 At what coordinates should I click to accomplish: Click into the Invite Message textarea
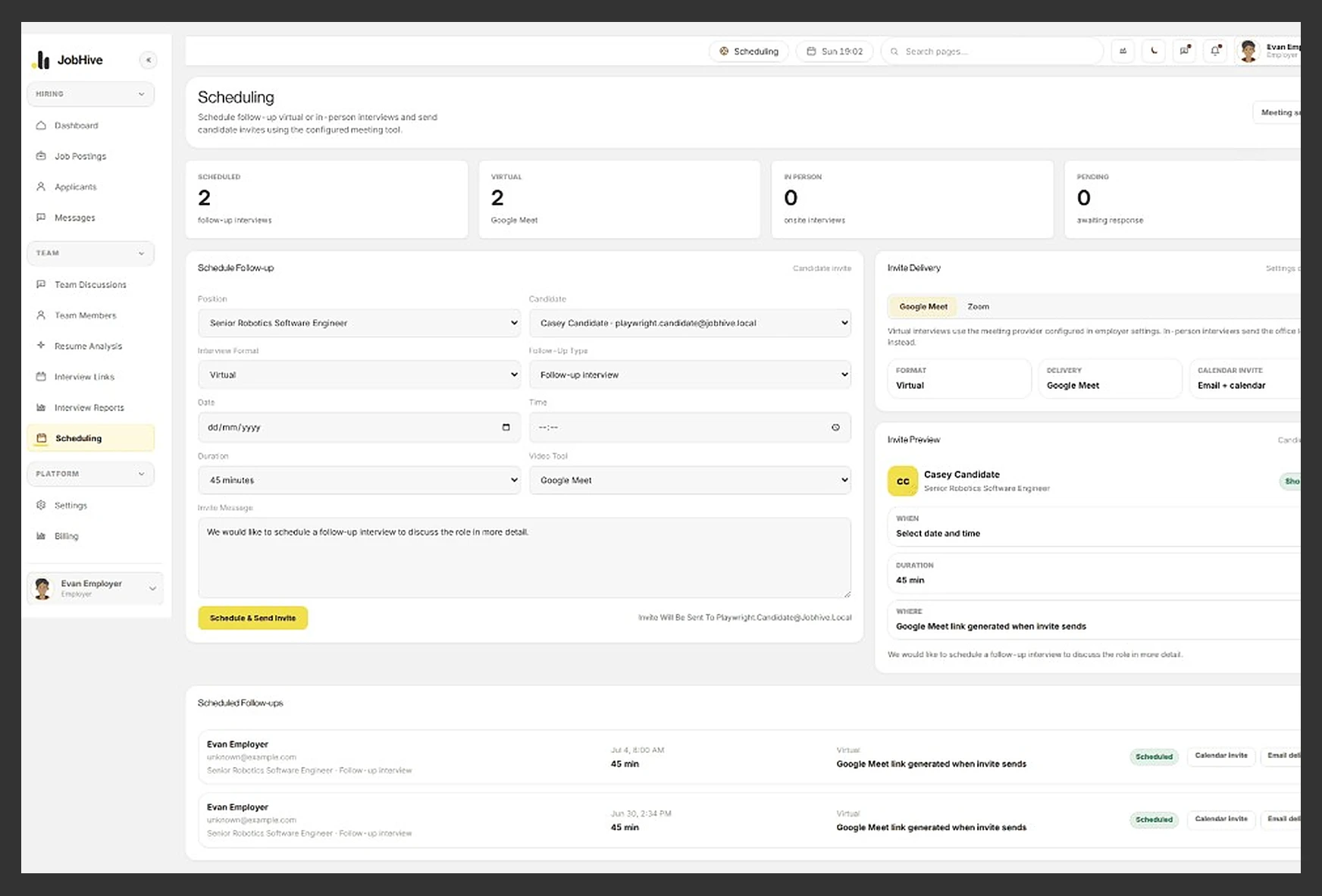[x=525, y=558]
